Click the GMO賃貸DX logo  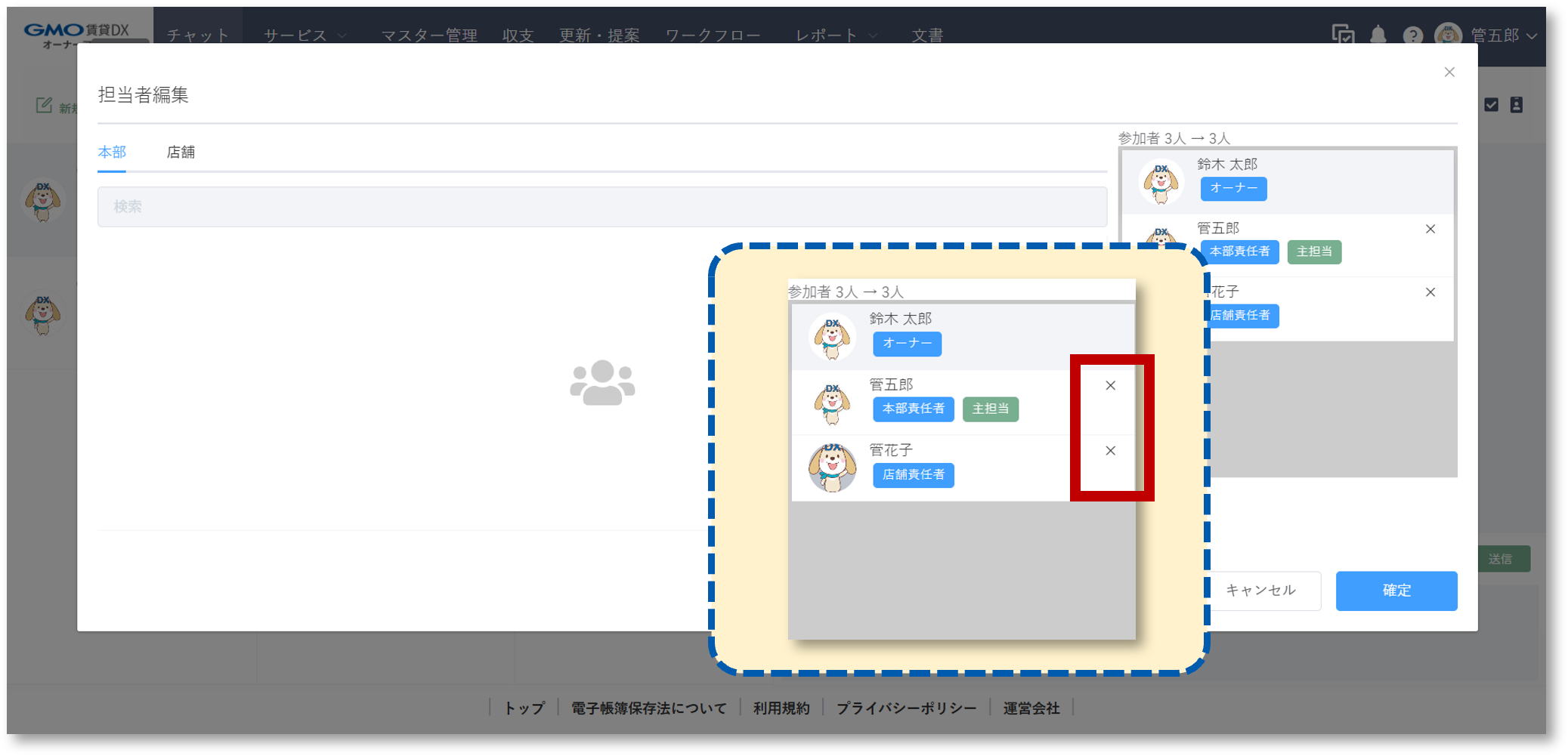tap(76, 32)
